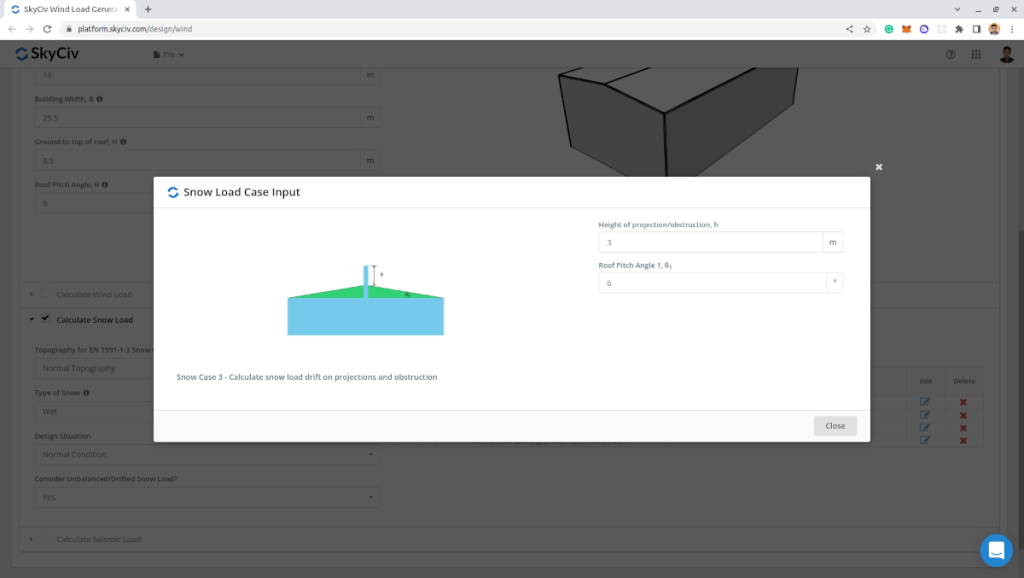Collapse the Calculate Snow Load section arrow
This screenshot has width=1024, height=578.
point(31,320)
